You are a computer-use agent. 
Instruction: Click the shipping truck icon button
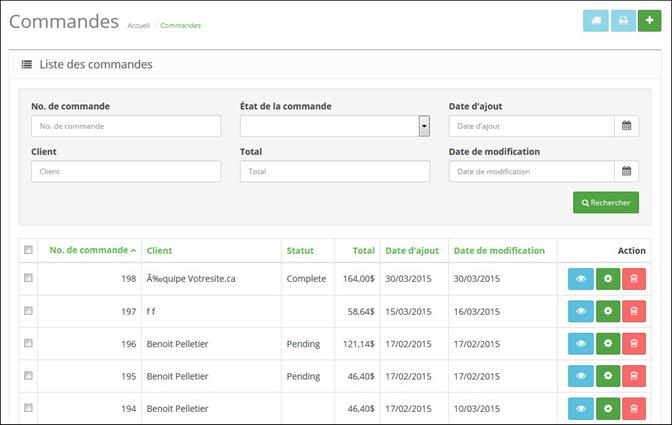click(x=595, y=21)
